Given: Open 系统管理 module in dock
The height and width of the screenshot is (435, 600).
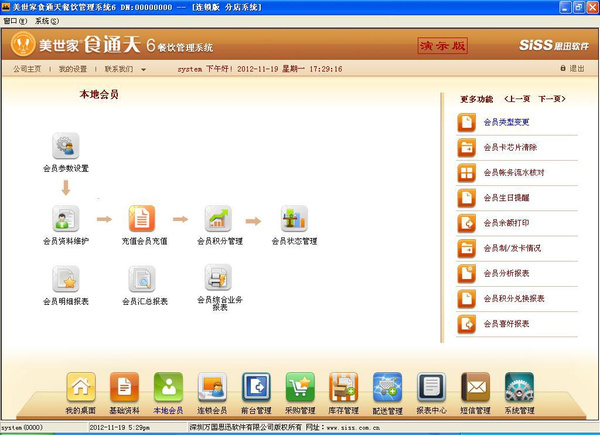Looking at the screenshot, I should click(519, 387).
